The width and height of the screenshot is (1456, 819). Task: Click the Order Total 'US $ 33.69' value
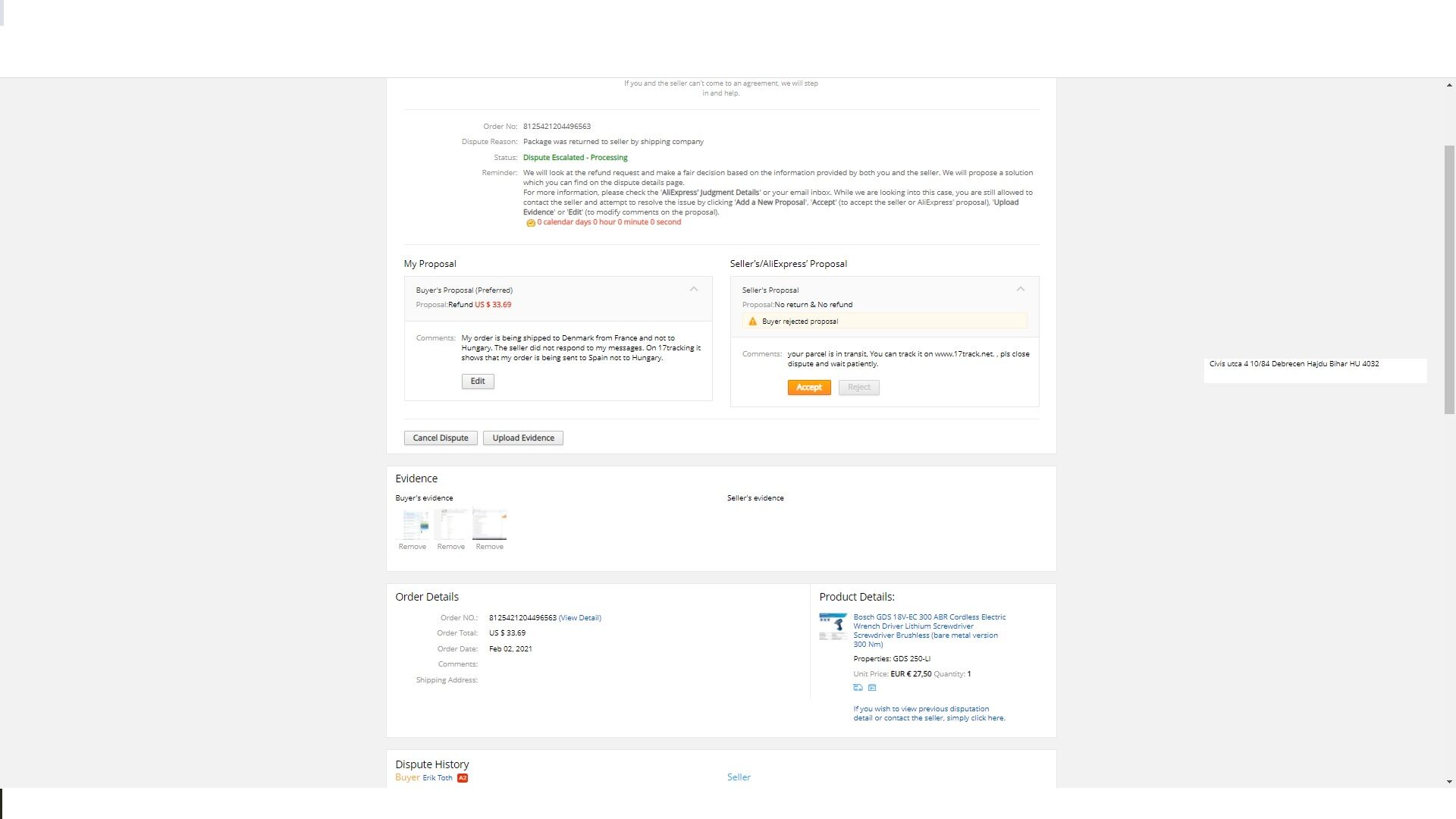point(507,633)
